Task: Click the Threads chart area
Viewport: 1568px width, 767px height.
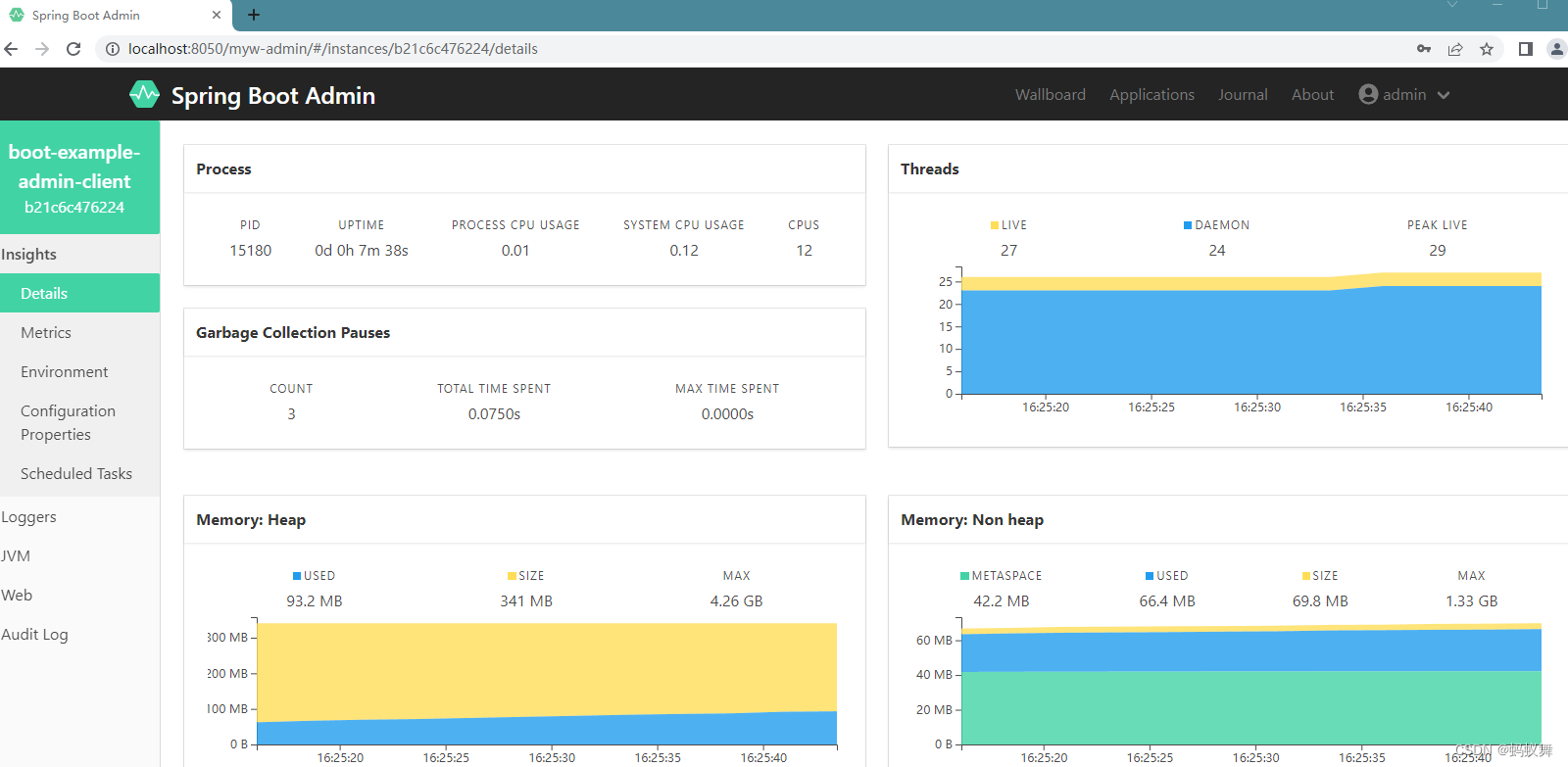Action: tap(1251, 333)
